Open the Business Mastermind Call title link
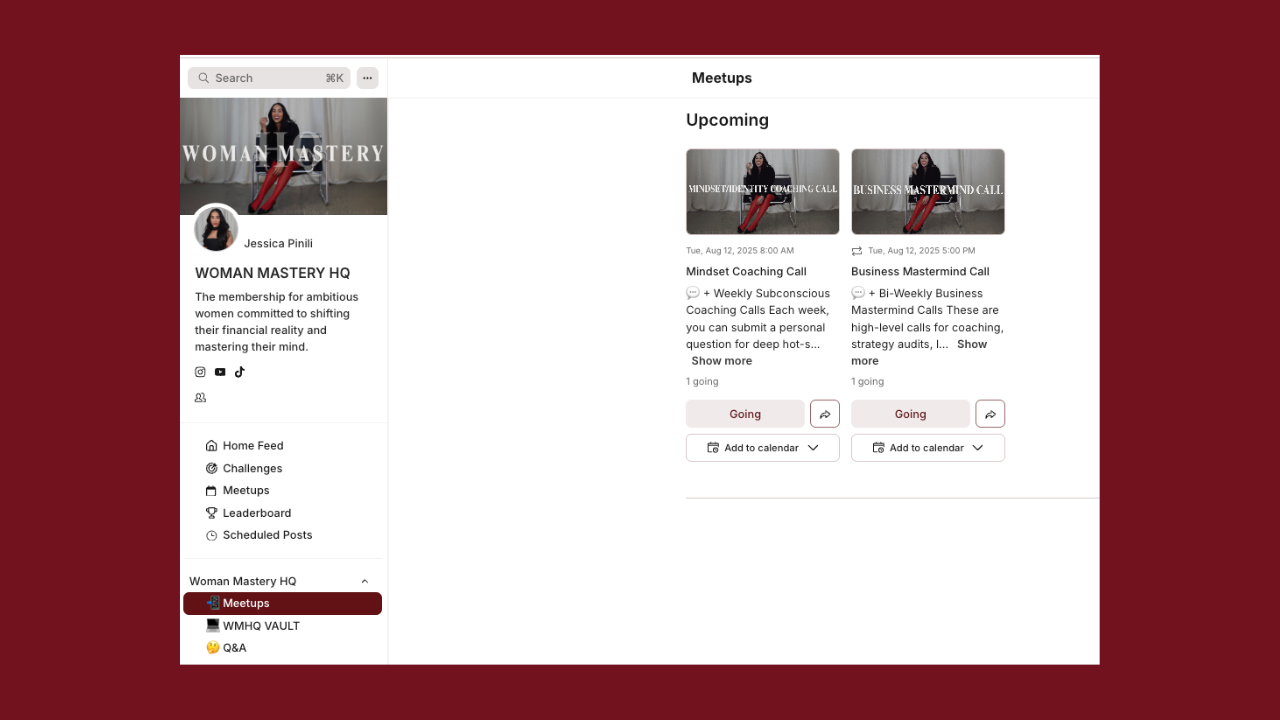 point(920,271)
